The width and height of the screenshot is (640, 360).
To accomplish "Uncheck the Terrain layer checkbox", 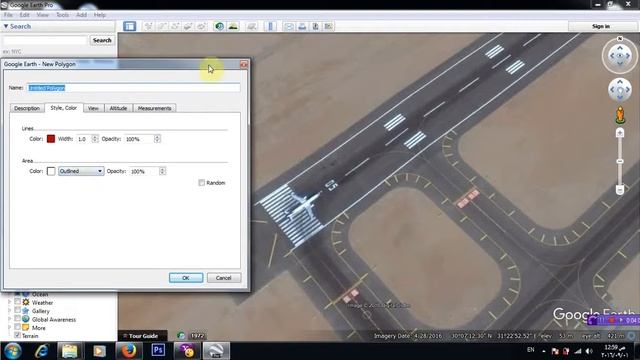I will 18,335.
